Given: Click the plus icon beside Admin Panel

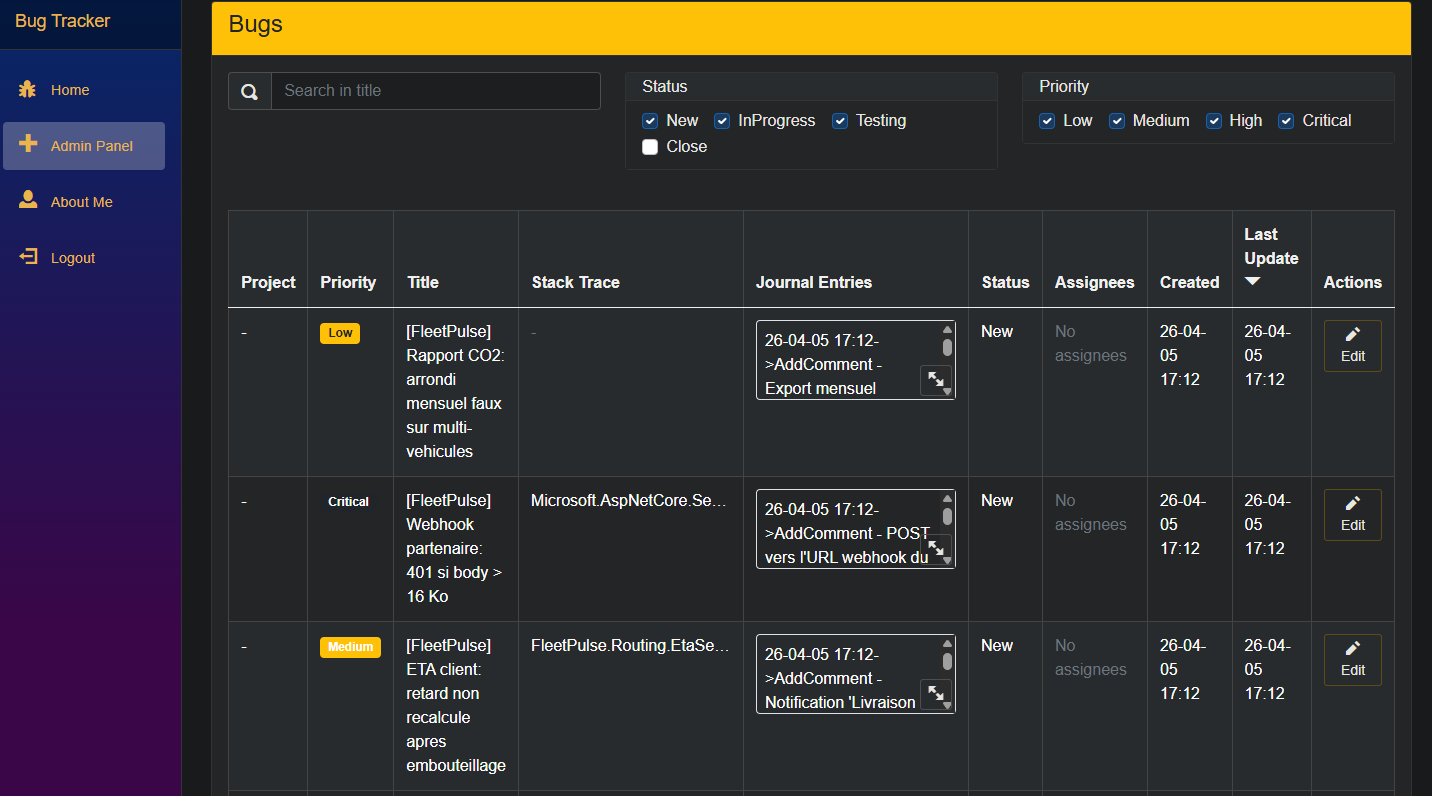Looking at the screenshot, I should pyautogui.click(x=28, y=144).
